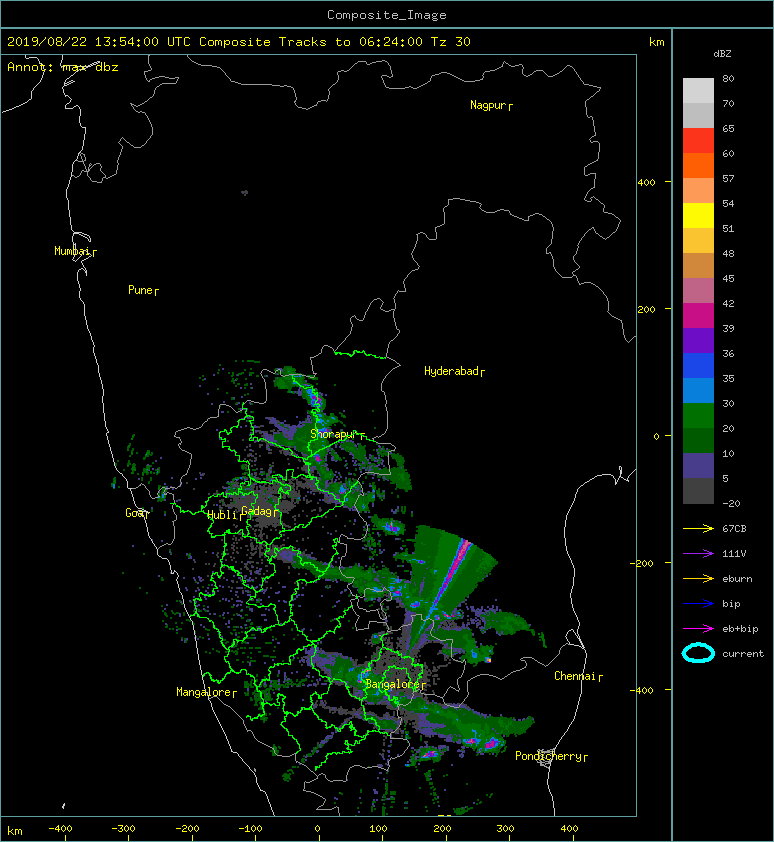Click the -20 dBZ dark gray swatch
Viewport: 774px width, 842px height.
point(698,491)
